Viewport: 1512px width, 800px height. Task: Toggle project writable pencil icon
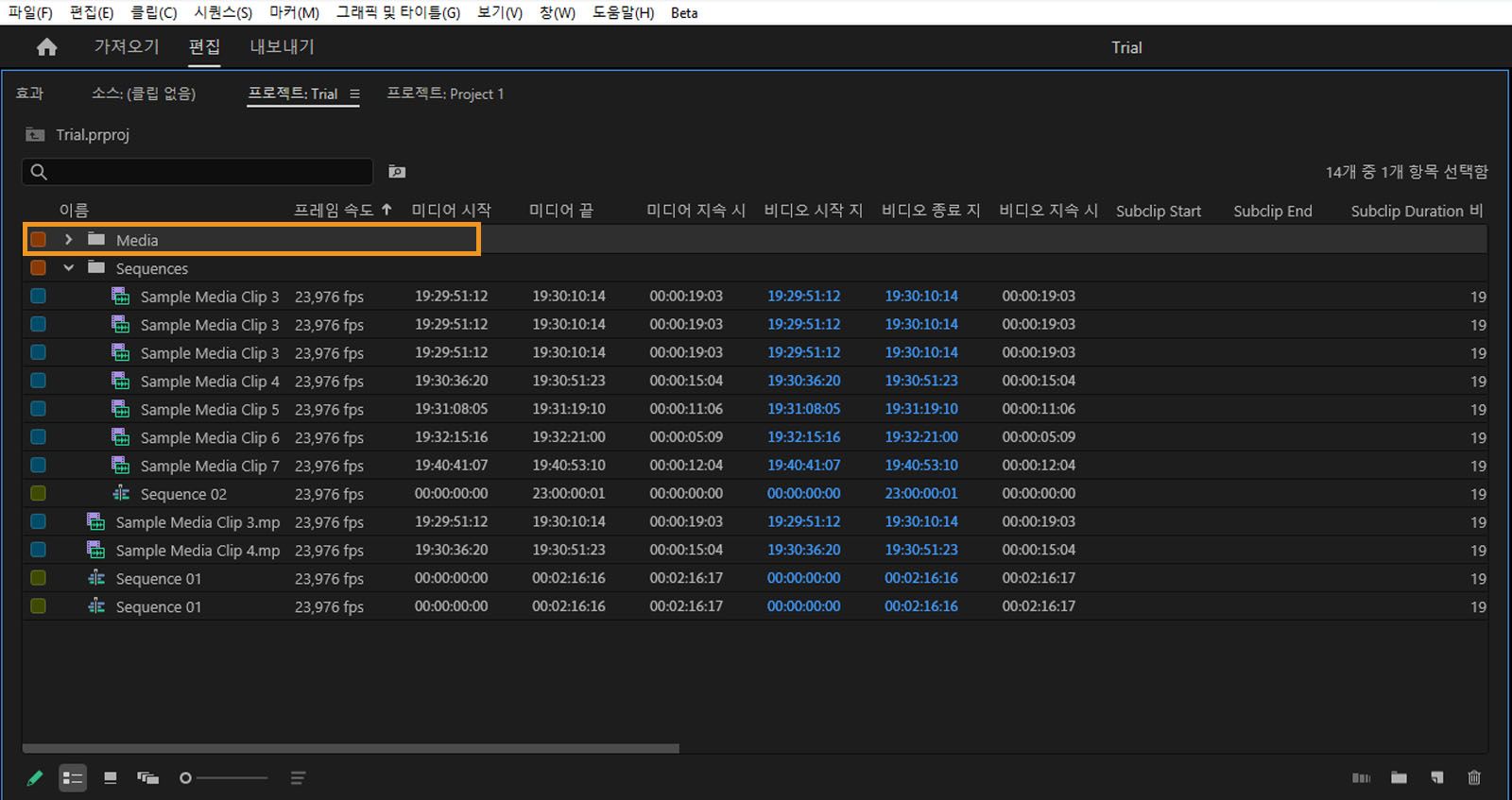(35, 778)
